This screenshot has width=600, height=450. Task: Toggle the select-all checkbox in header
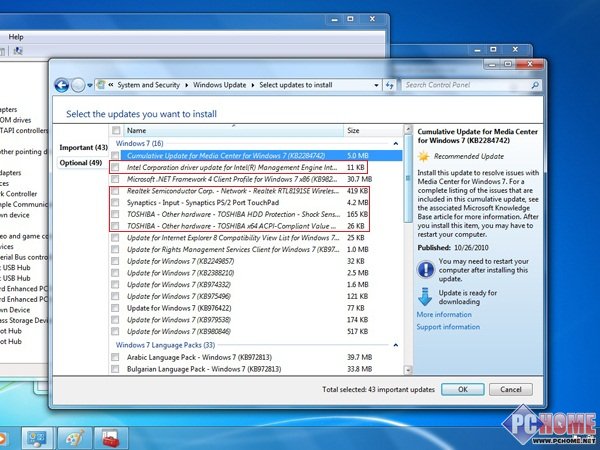tap(116, 130)
